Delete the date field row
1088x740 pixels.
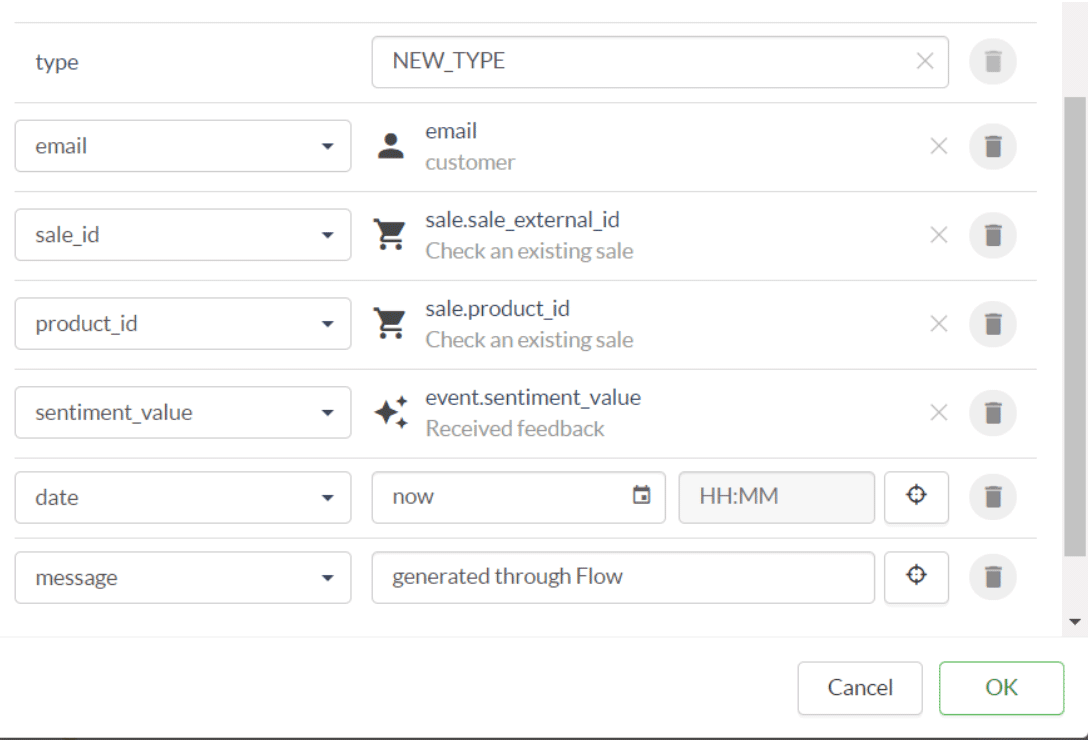click(992, 497)
